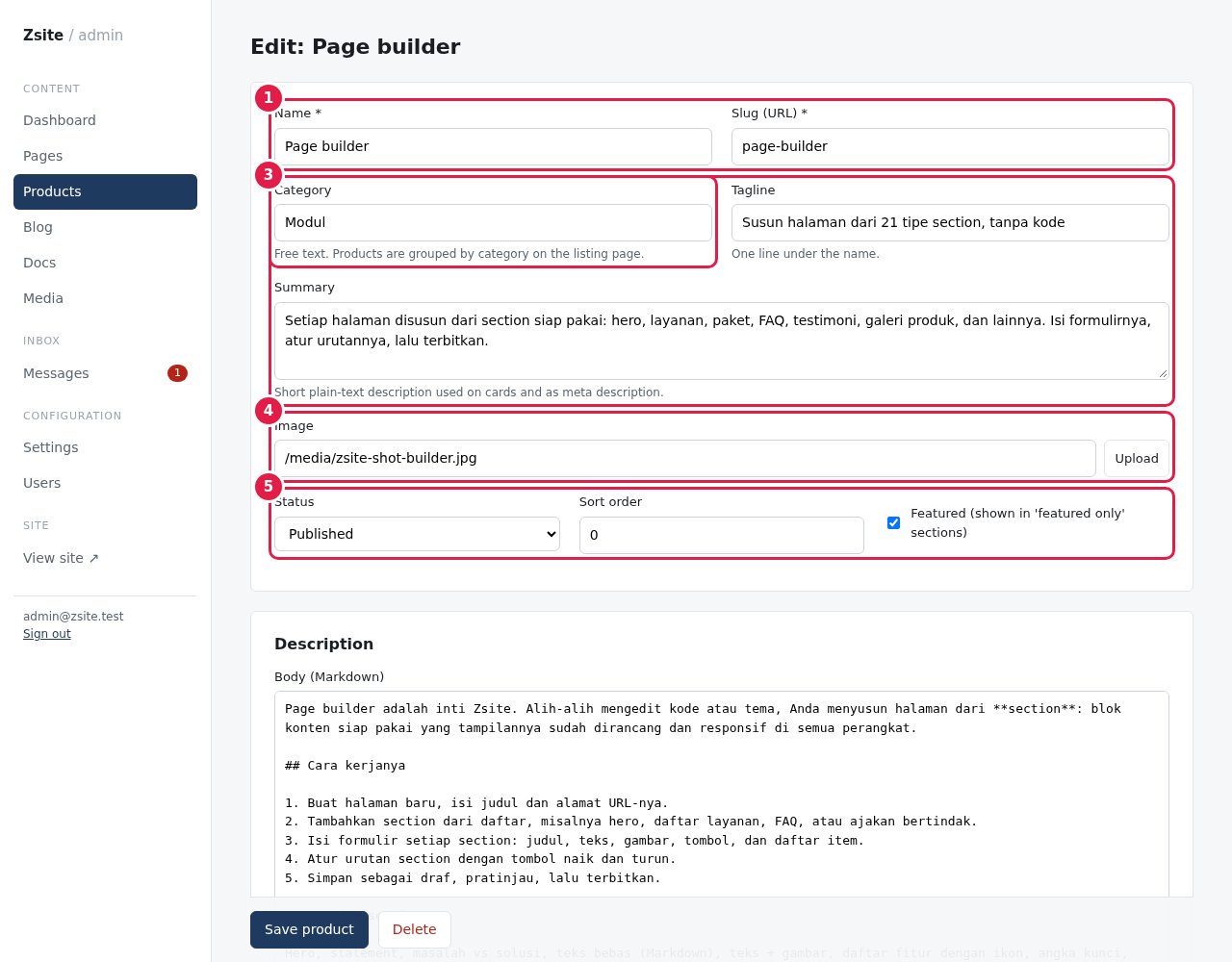Click the 'One line under the name.' hint
The image size is (1232, 962).
click(x=806, y=254)
